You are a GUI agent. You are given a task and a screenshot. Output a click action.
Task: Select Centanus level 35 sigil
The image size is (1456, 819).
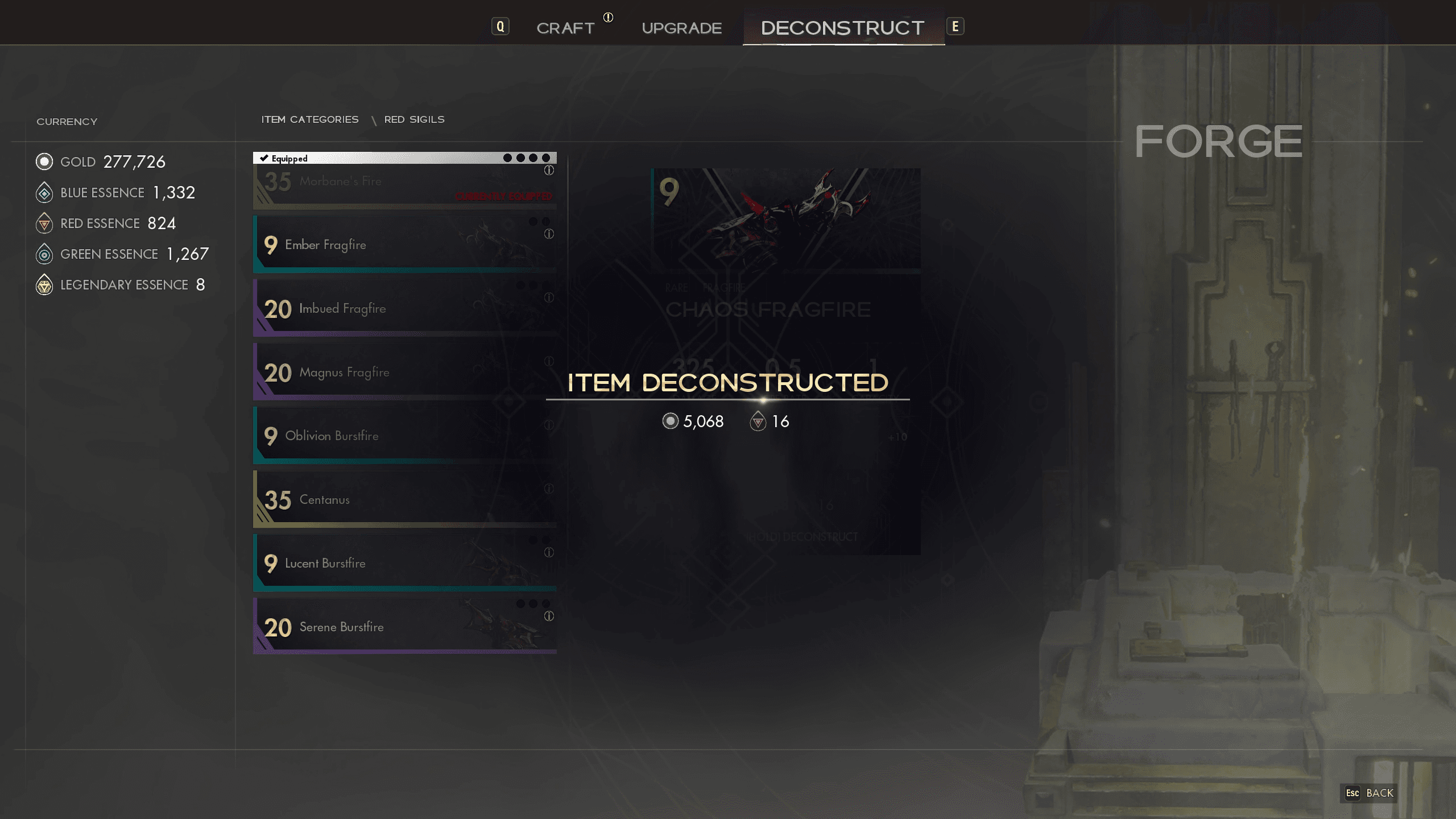tap(405, 499)
